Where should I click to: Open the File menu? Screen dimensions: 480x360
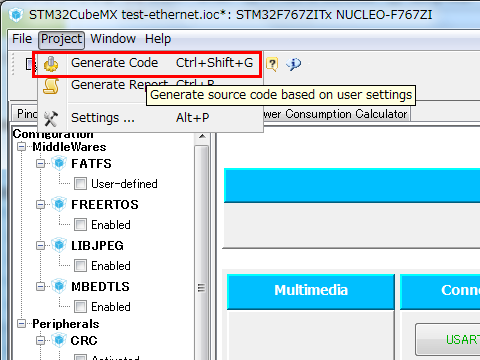coord(22,39)
